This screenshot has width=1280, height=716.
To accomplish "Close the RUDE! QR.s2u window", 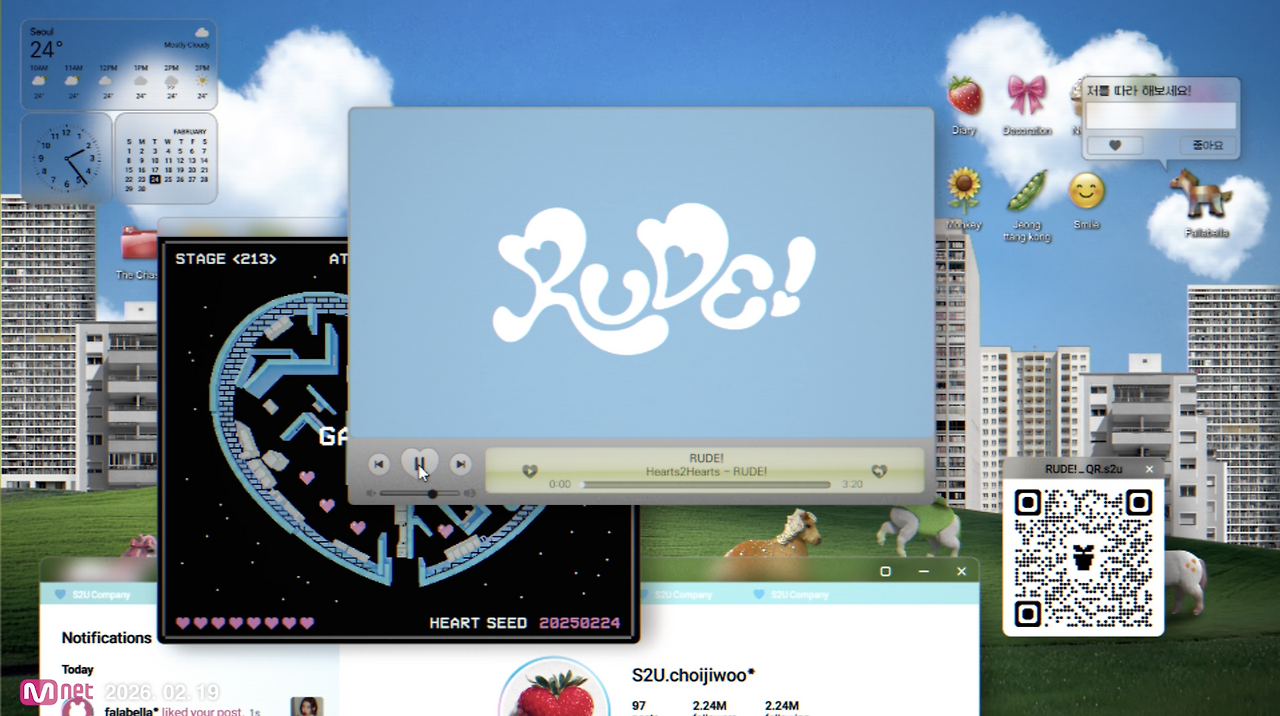I will click(1149, 469).
